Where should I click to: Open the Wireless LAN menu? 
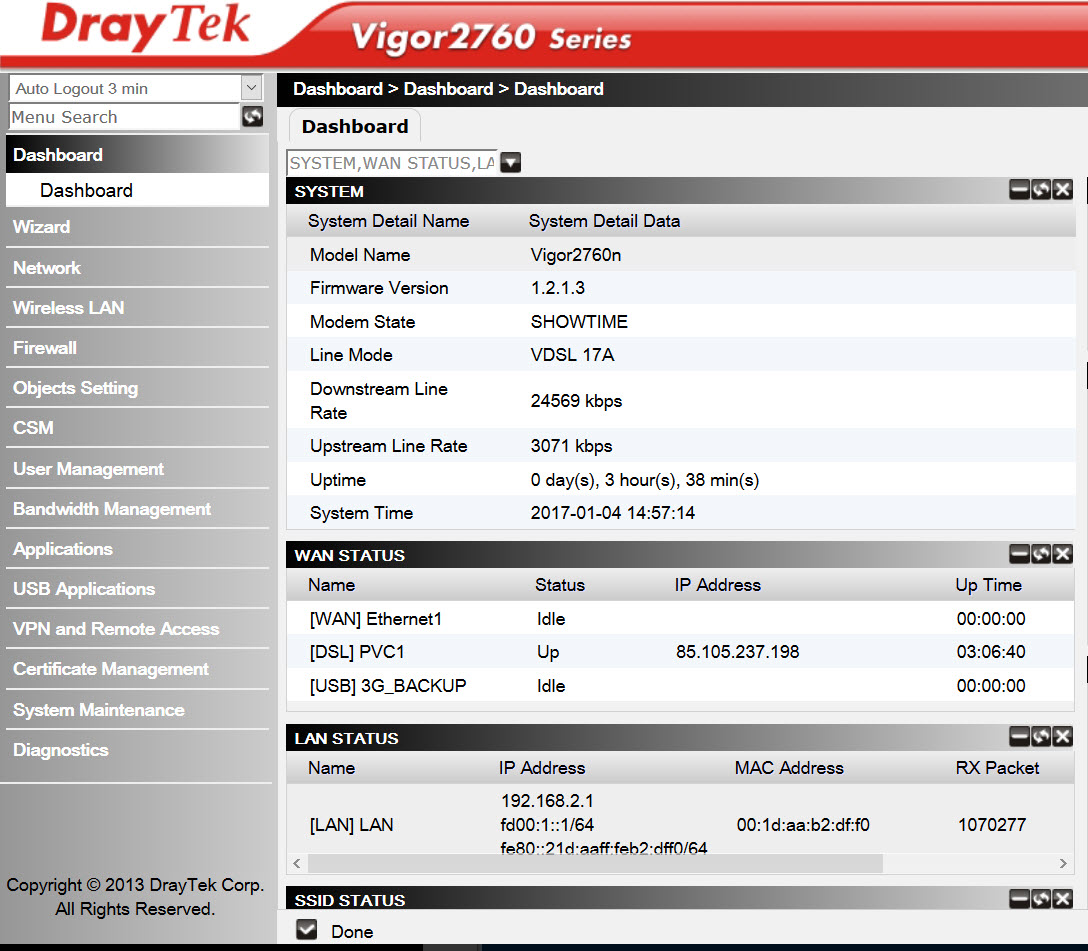click(x=68, y=308)
